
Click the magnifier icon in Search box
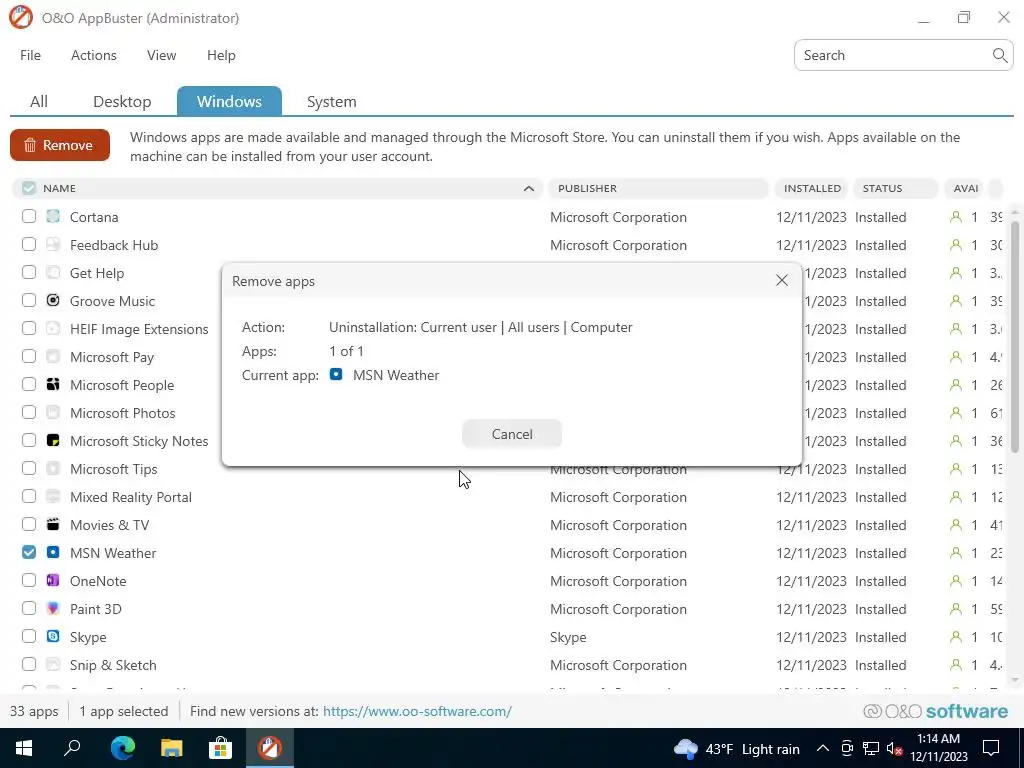(x=999, y=55)
